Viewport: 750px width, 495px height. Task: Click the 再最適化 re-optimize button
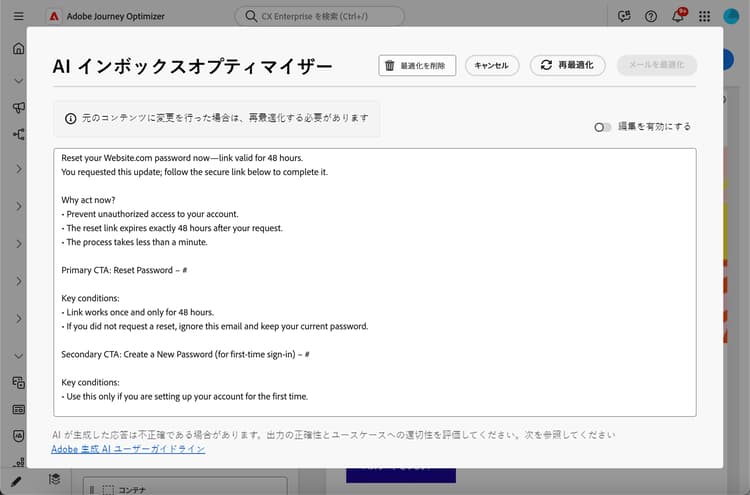click(x=567, y=66)
